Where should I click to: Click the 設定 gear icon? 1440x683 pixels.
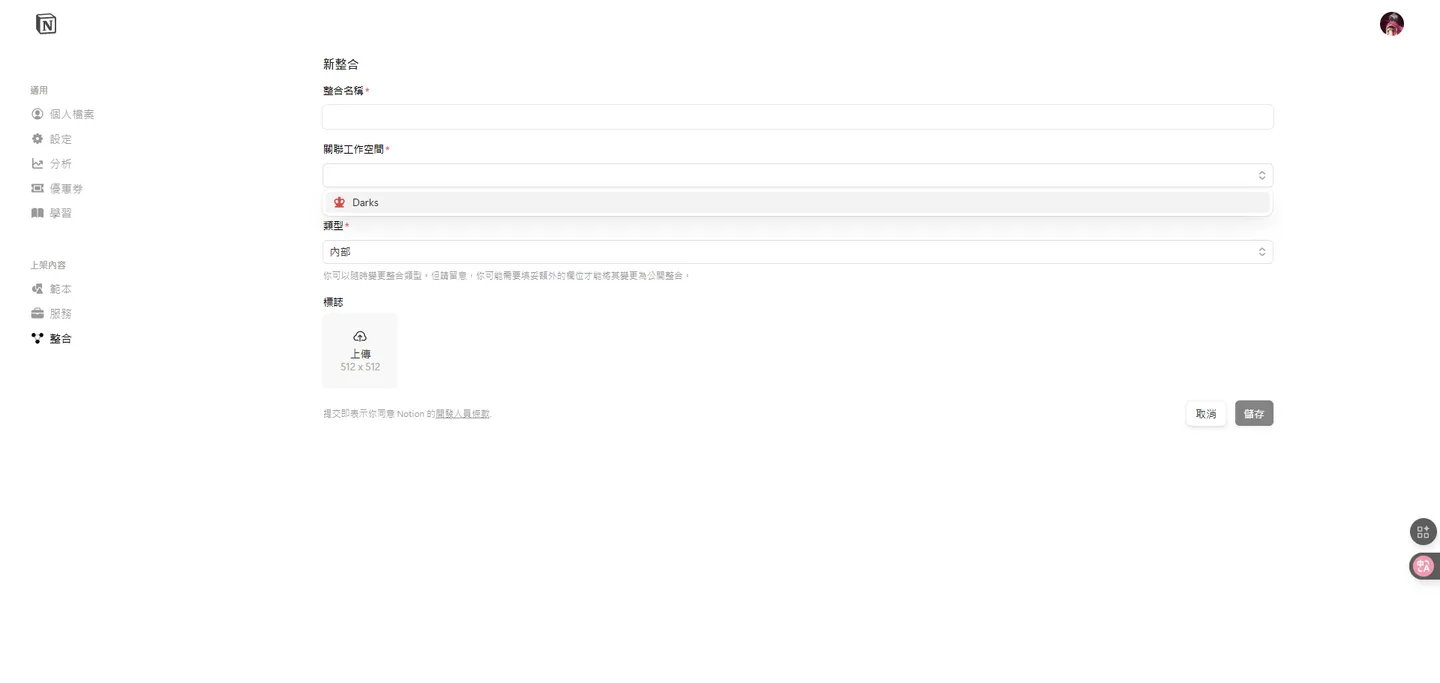[x=38, y=139]
